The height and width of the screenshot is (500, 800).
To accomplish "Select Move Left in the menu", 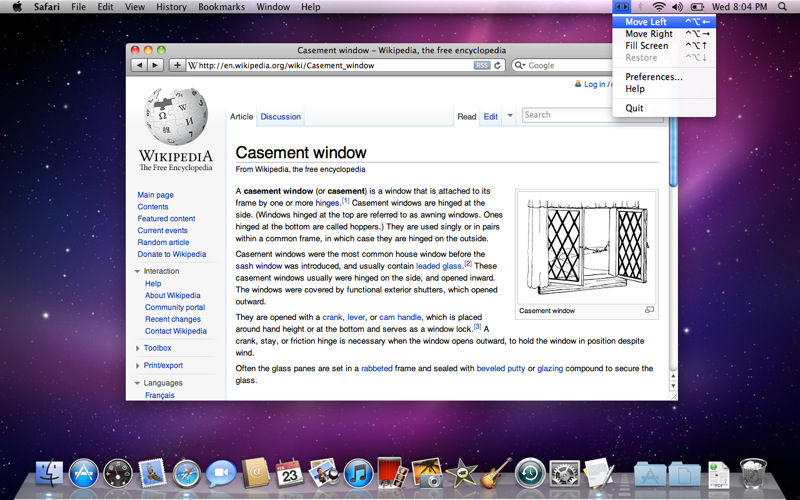I will tap(664, 22).
